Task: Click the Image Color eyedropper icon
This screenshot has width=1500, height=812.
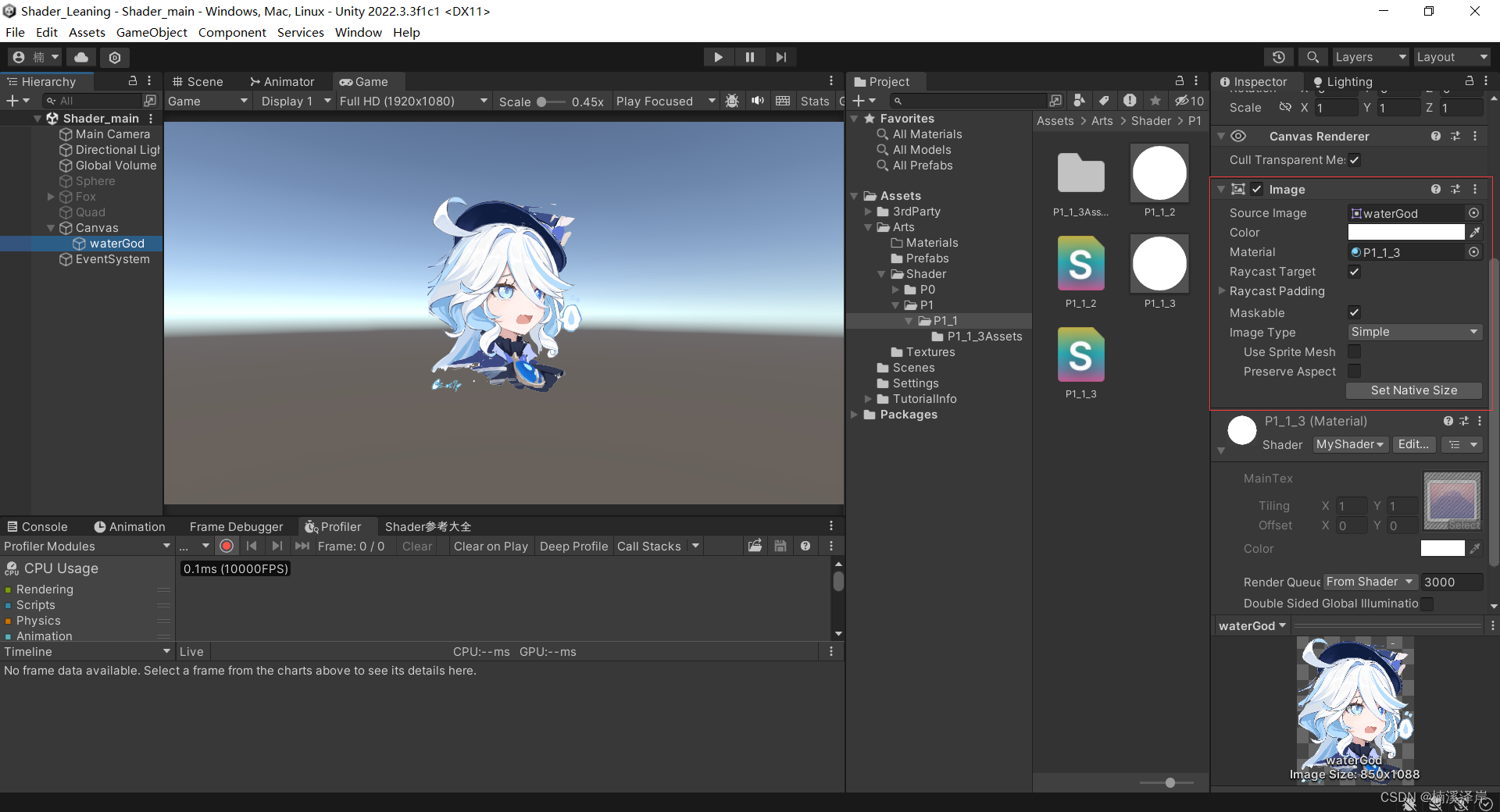Action: 1475,233
